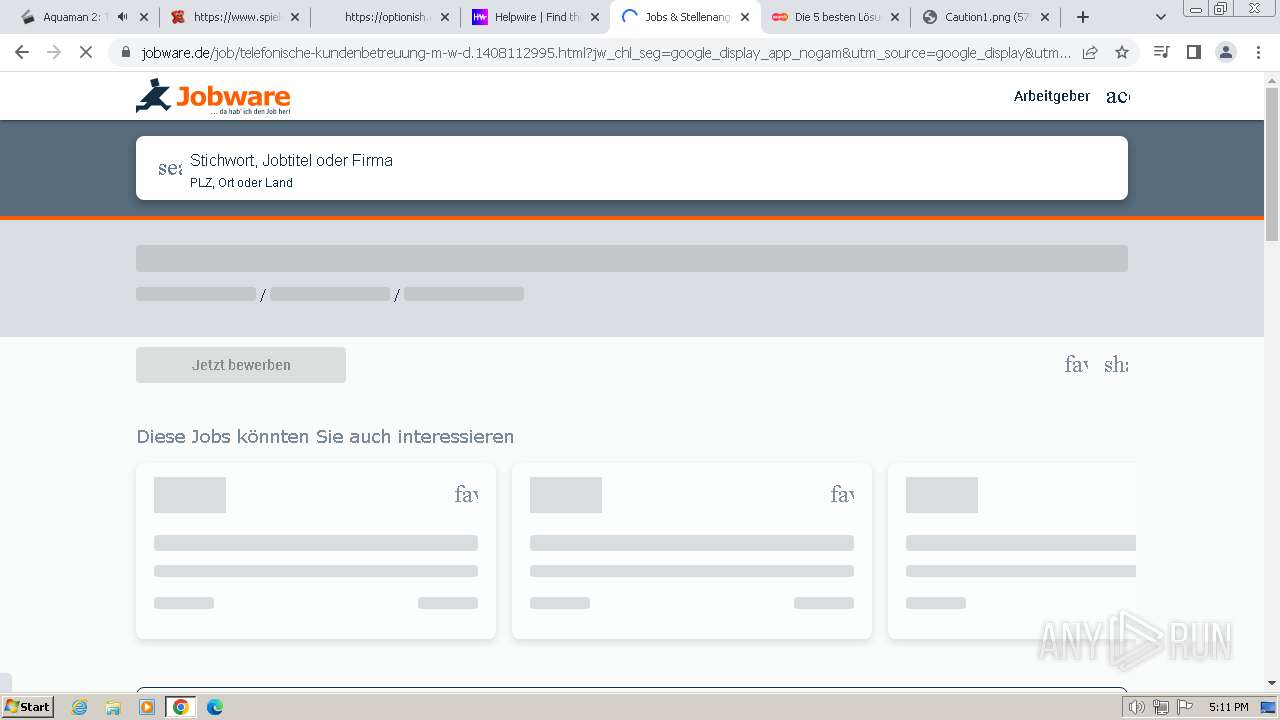Click the 5:11 PM clock

point(1228,707)
